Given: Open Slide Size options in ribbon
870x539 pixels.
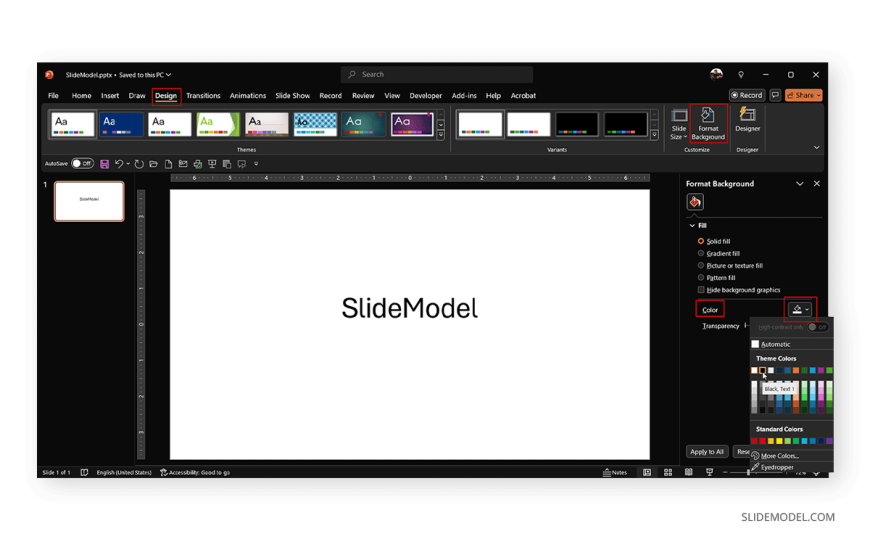Looking at the screenshot, I should [x=679, y=124].
